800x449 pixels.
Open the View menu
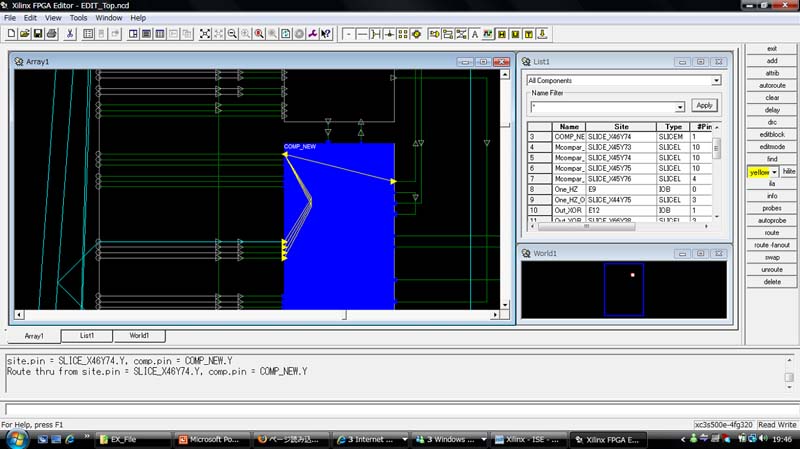pyautogui.click(x=53, y=18)
